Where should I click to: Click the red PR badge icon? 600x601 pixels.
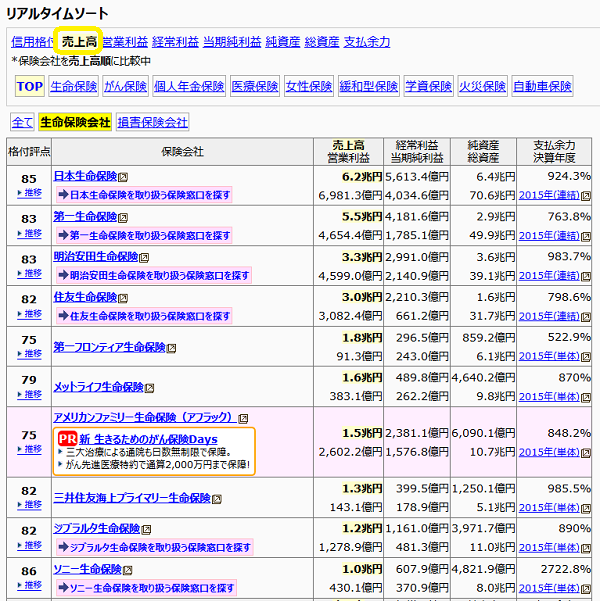[67, 438]
